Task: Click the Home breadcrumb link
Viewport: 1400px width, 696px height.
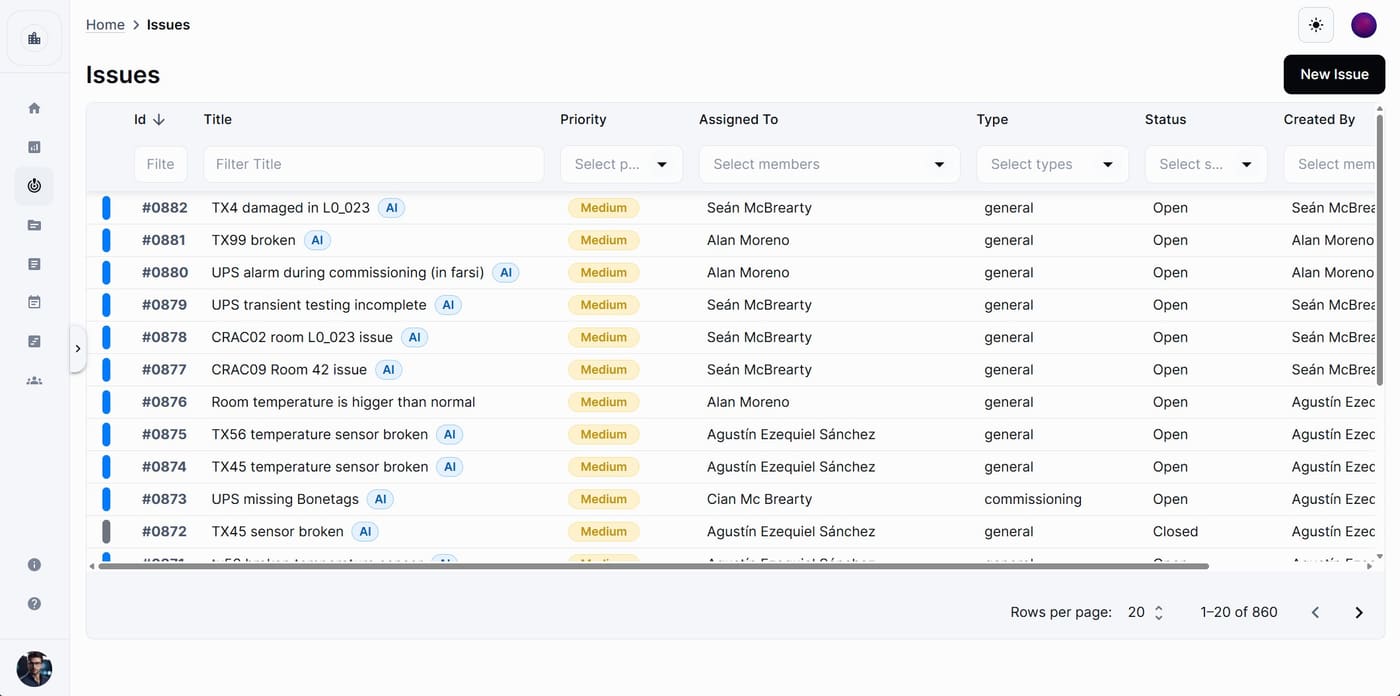Action: tap(105, 25)
